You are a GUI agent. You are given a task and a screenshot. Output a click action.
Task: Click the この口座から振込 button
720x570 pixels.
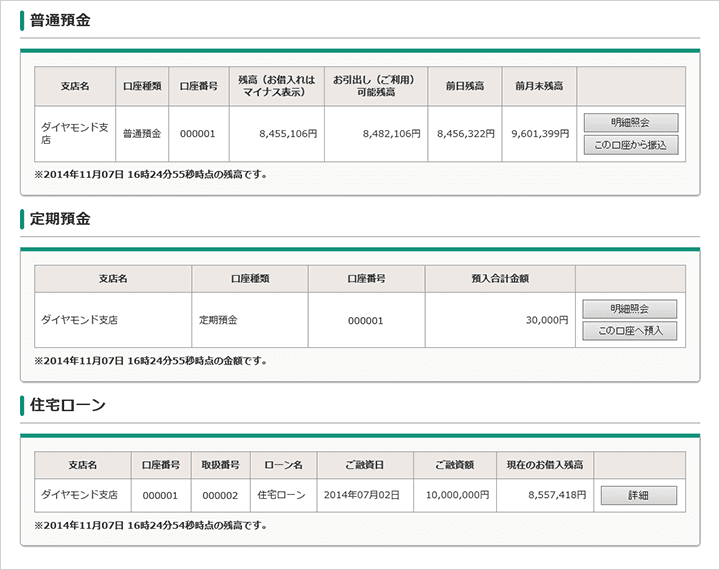631,145
